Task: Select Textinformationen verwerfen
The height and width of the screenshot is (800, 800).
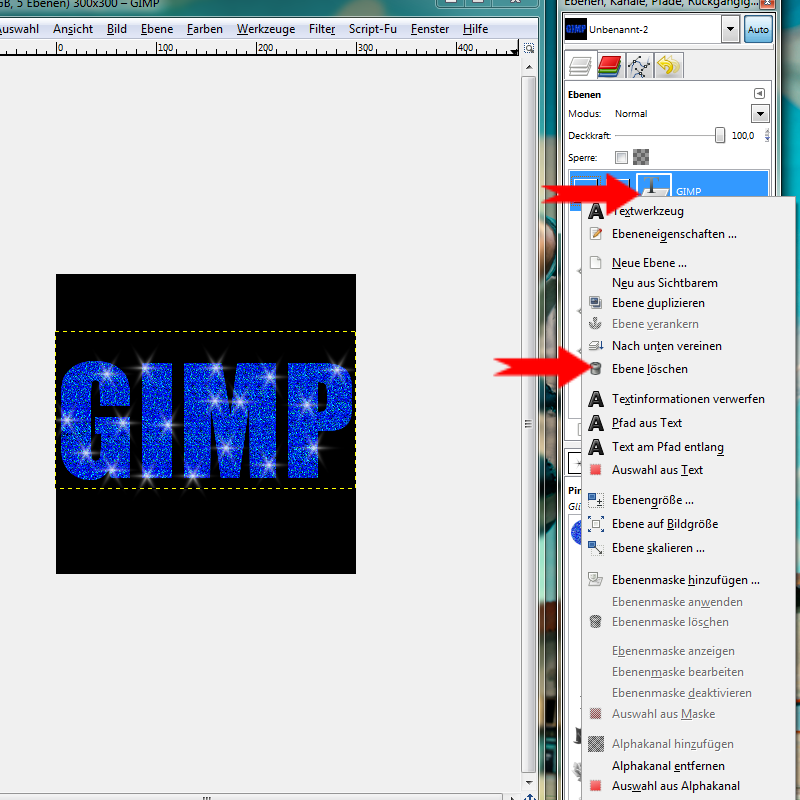Action: 687,399
